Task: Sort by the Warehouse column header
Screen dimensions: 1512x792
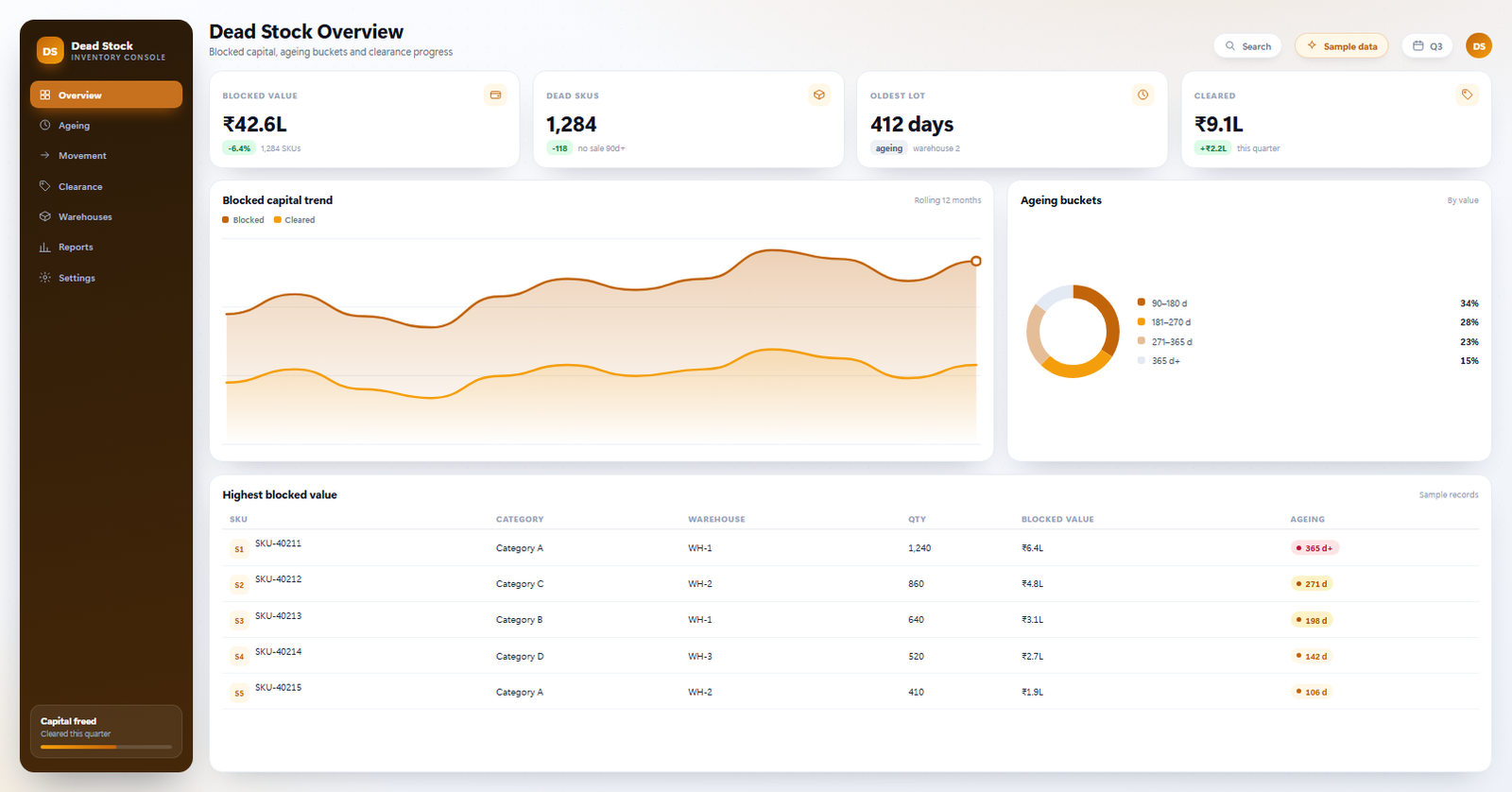Action: 716,519
